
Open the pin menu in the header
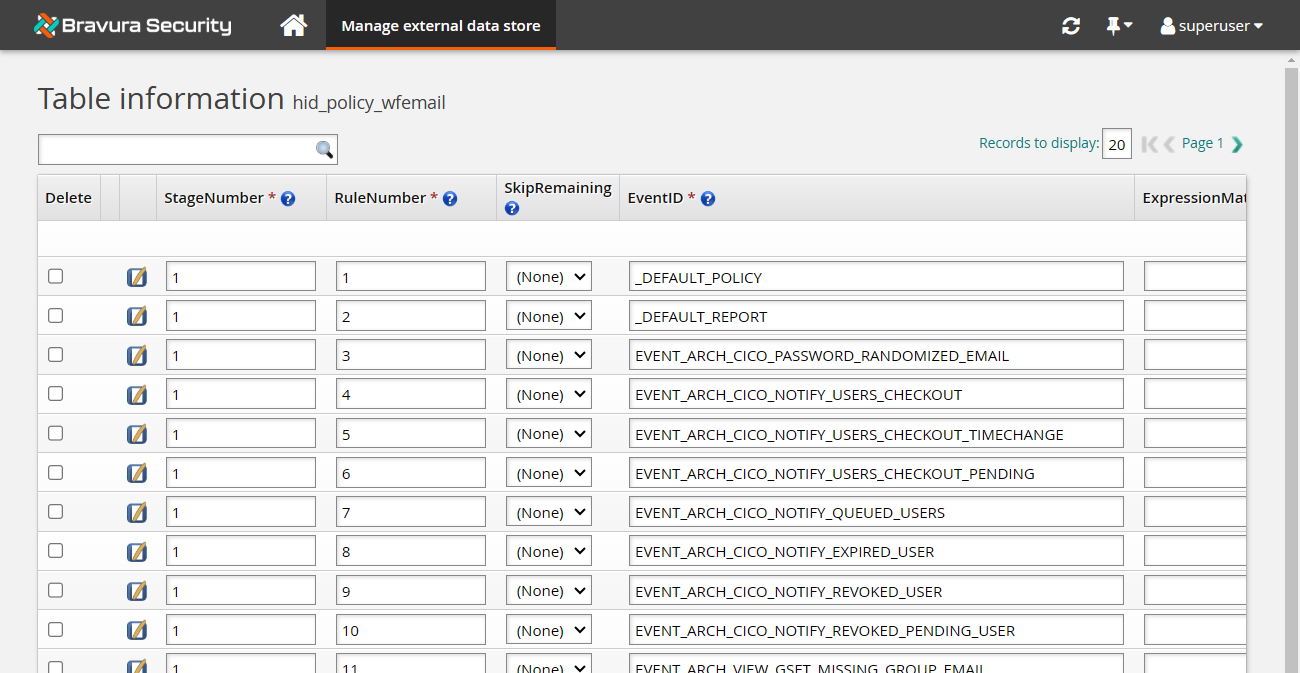(x=1118, y=26)
